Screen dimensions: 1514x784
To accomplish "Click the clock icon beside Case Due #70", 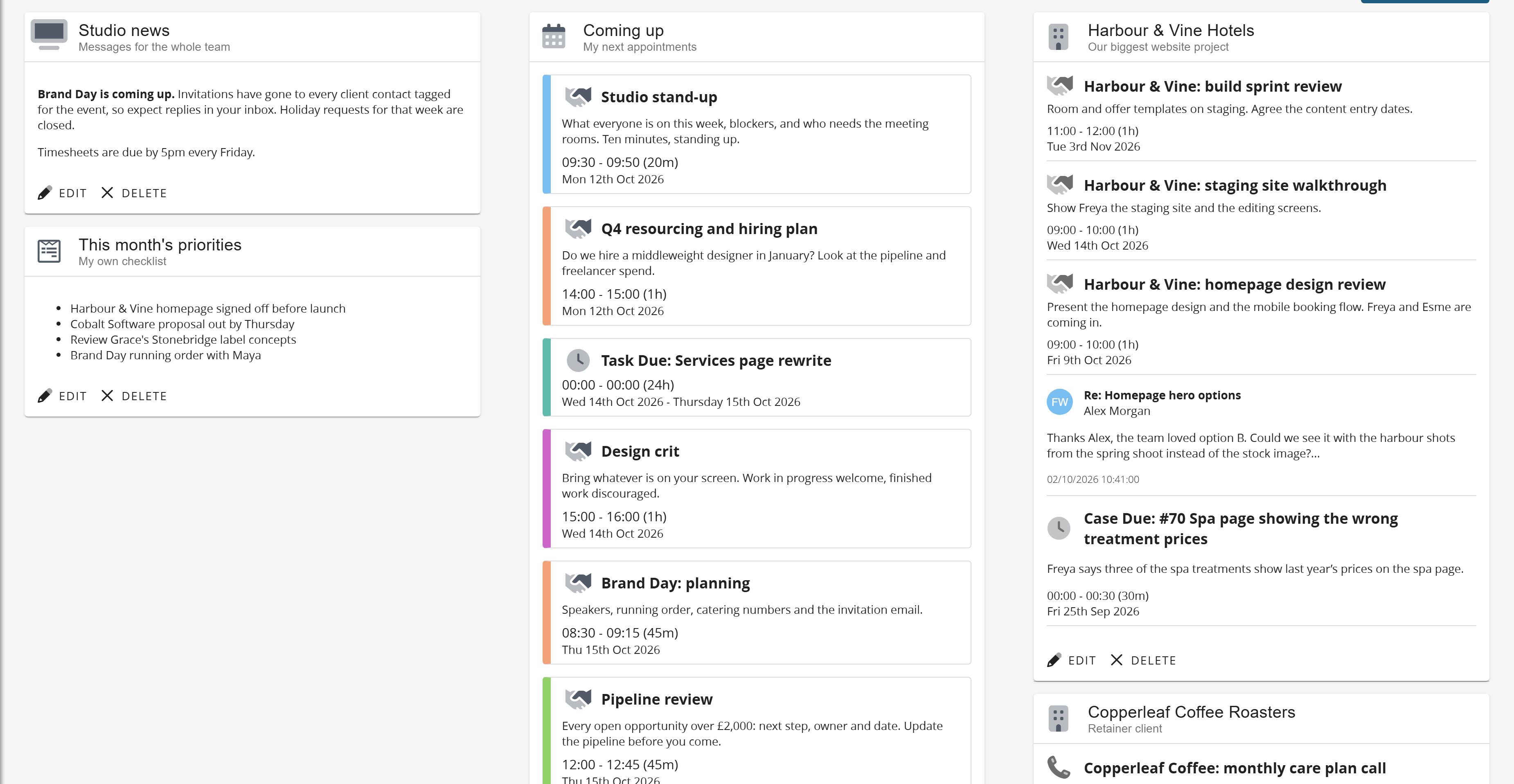I will pyautogui.click(x=1059, y=528).
